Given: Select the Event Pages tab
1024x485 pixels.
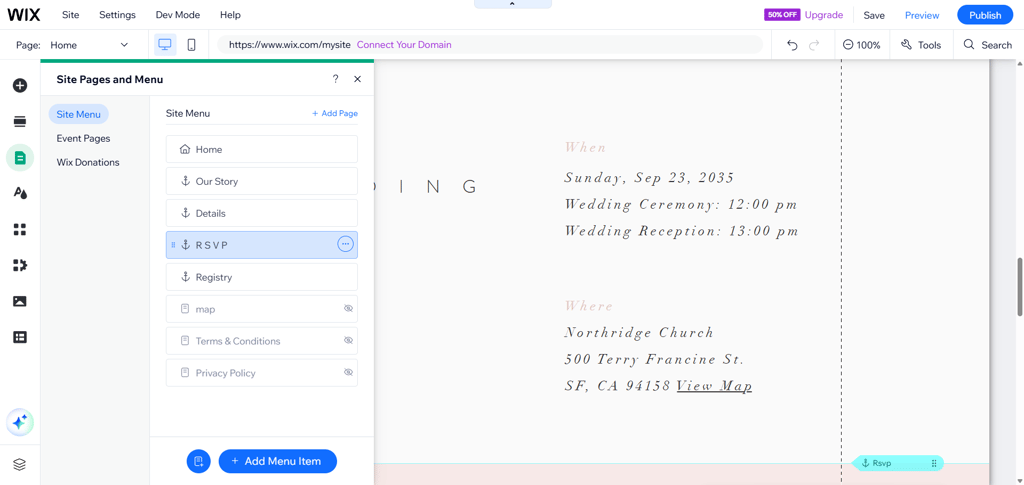Looking at the screenshot, I should point(83,138).
